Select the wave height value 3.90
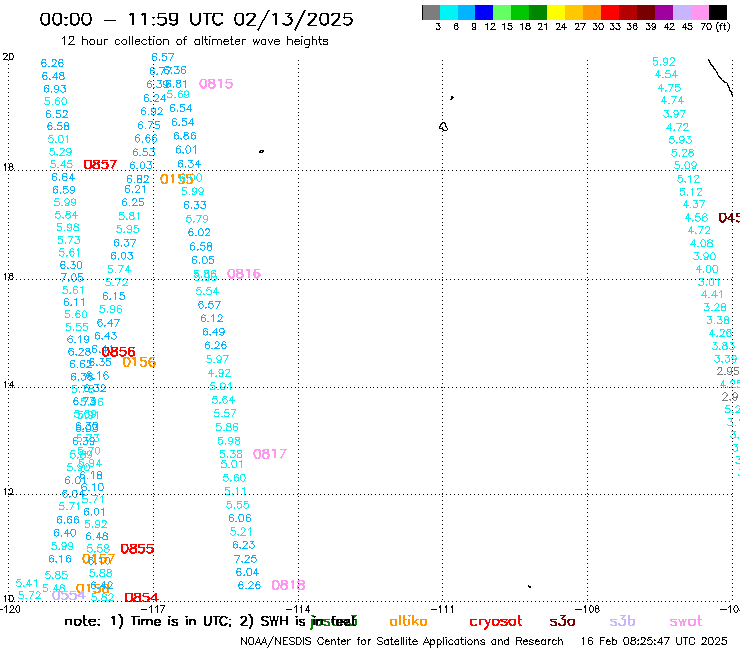Screen dimensions: 740x650 point(704,256)
